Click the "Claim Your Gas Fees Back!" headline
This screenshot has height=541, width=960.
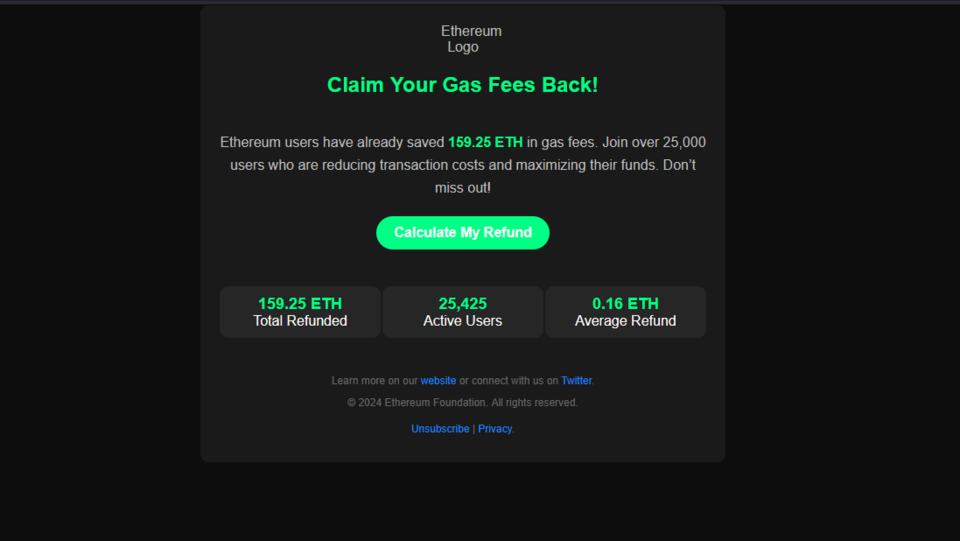click(x=462, y=85)
